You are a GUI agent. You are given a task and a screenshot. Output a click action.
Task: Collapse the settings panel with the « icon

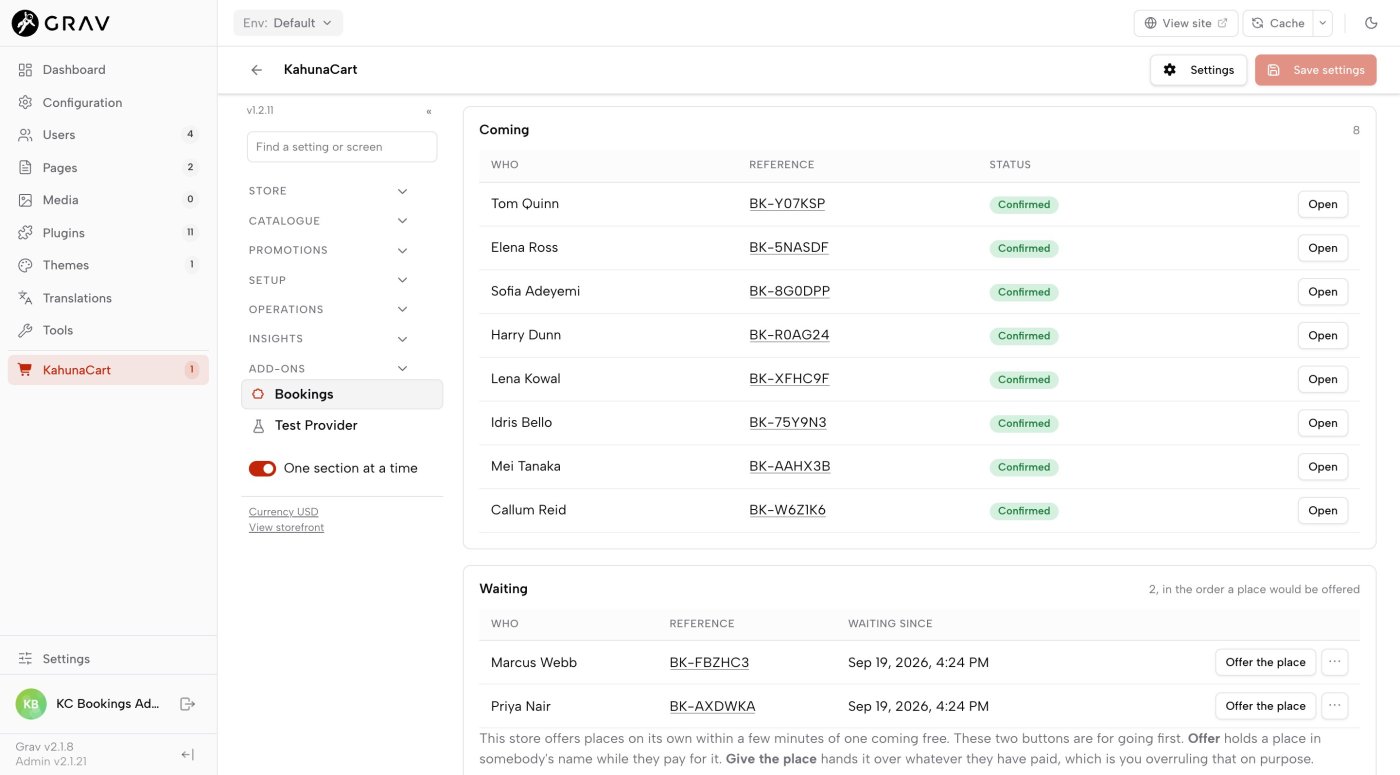(x=429, y=111)
